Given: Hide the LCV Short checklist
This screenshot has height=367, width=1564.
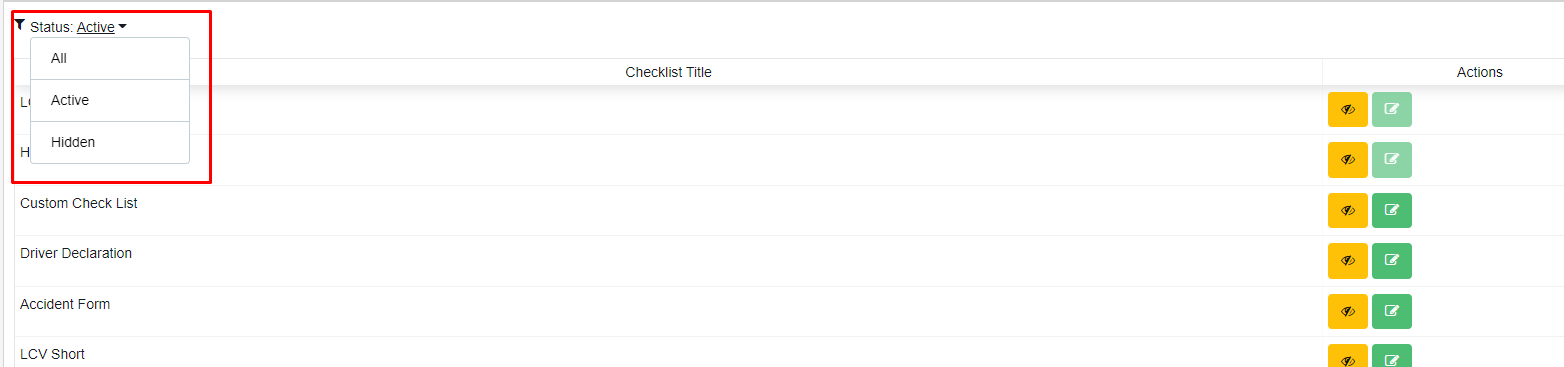Looking at the screenshot, I should coord(1347,356).
